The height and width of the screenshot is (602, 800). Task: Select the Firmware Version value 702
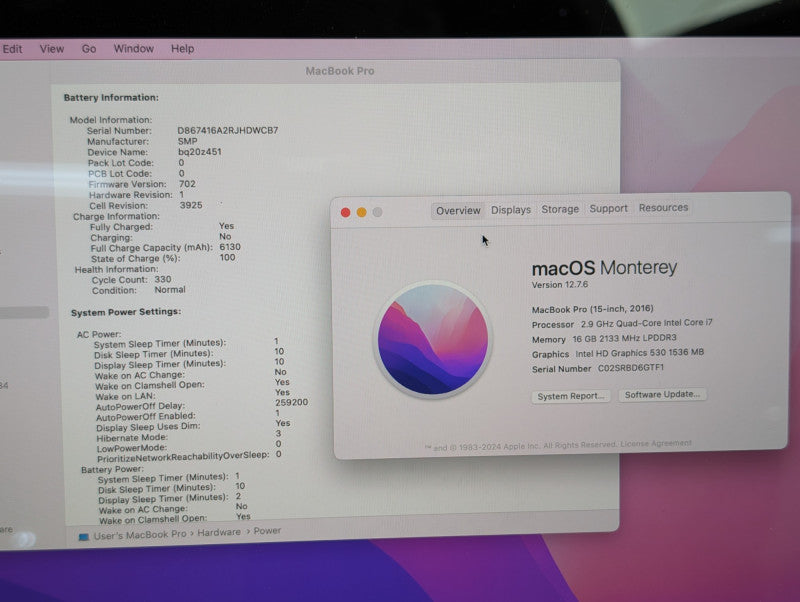pyautogui.click(x=187, y=184)
